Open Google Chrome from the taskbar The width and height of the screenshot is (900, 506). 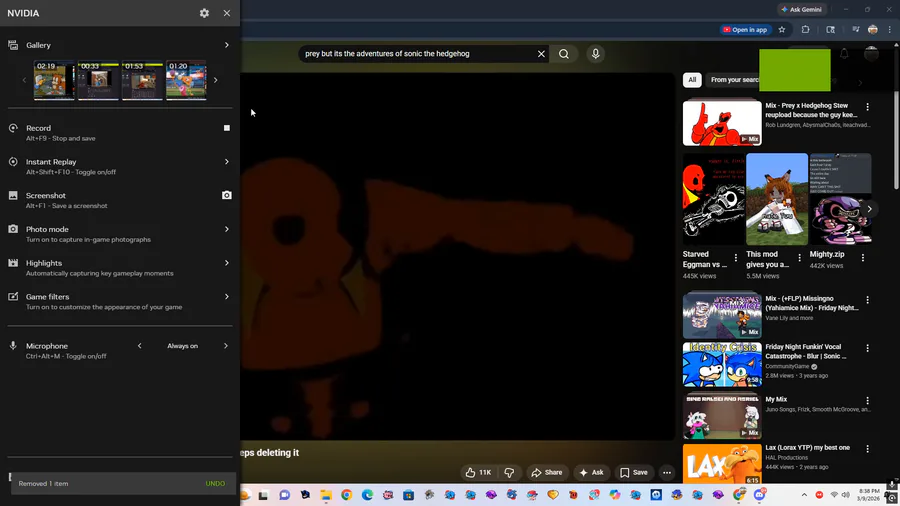[347, 495]
